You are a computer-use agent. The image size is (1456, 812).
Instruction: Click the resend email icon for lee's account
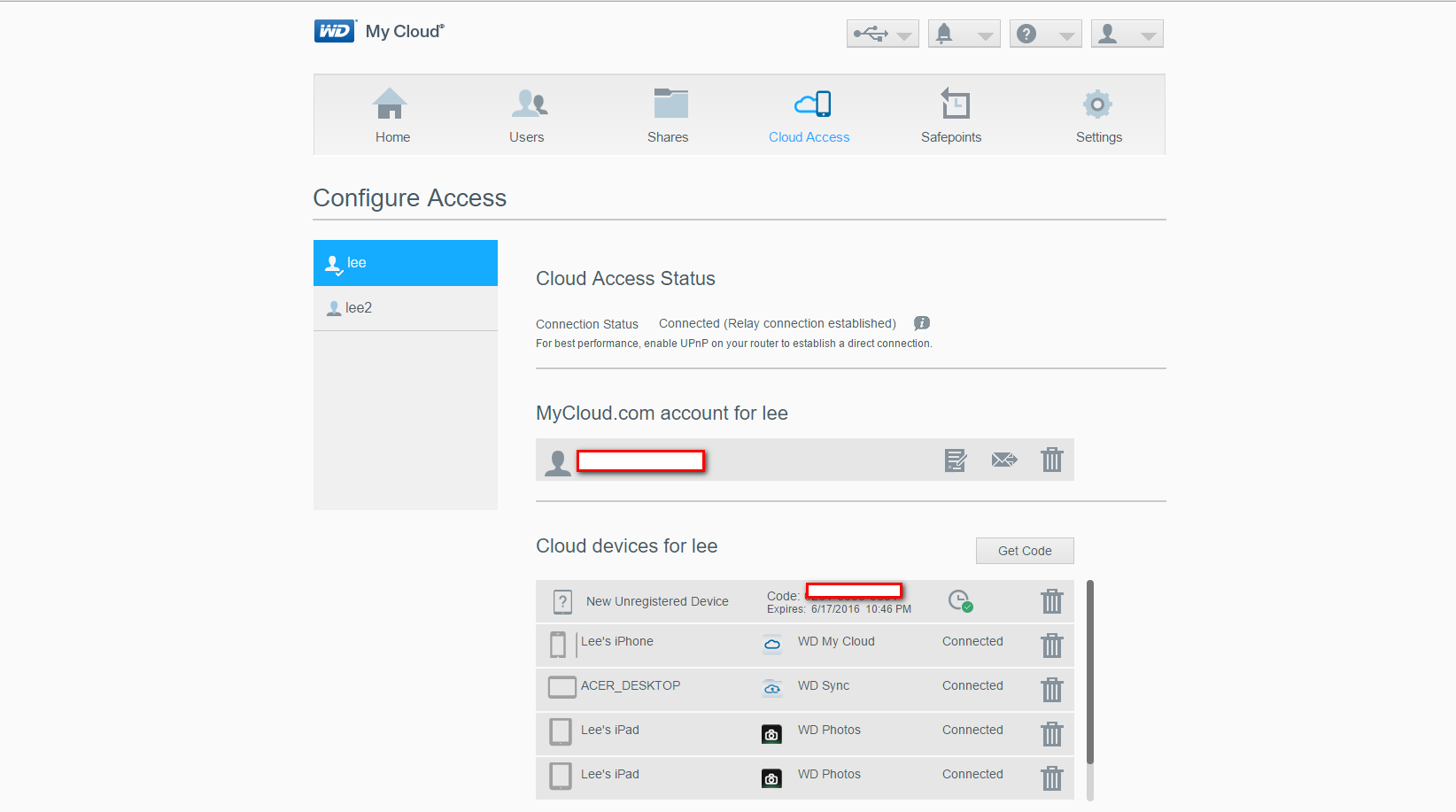(x=1004, y=460)
